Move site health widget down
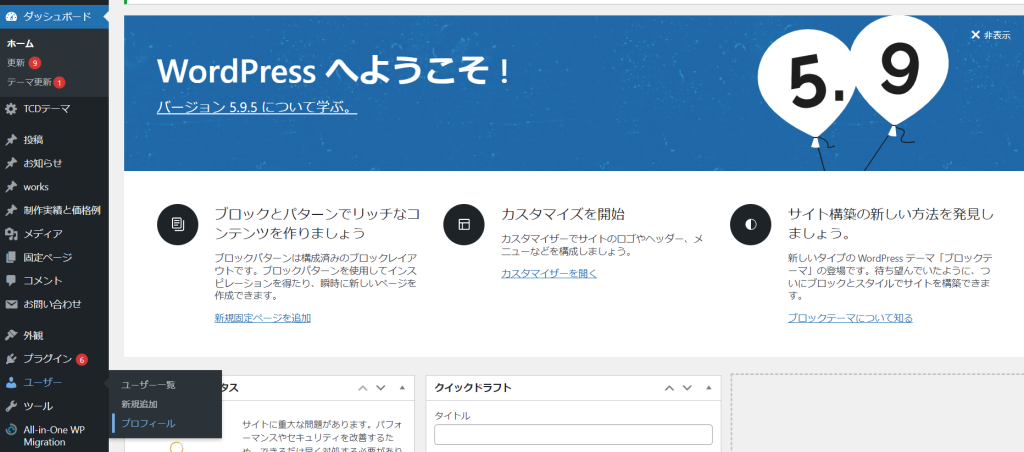The width and height of the screenshot is (1024, 452). click(381, 388)
